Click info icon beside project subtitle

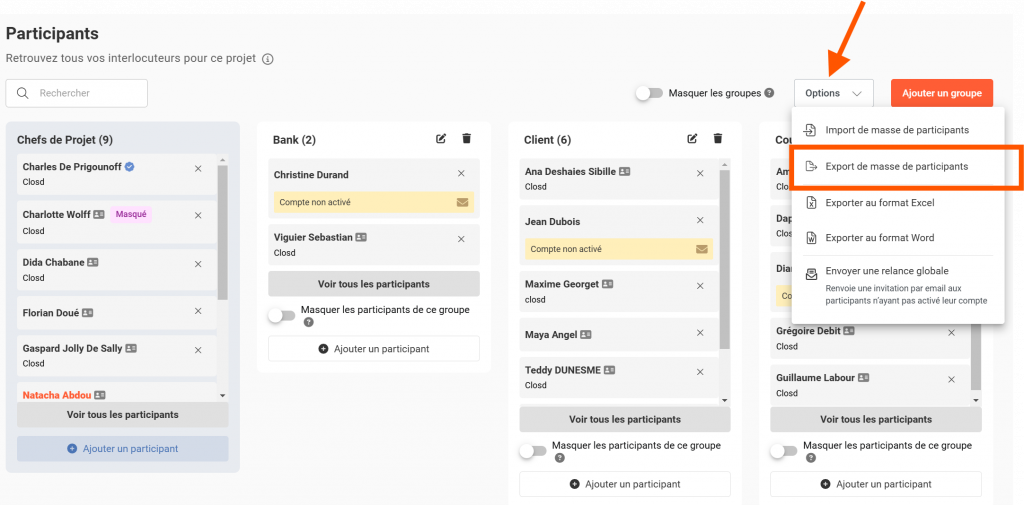(267, 59)
